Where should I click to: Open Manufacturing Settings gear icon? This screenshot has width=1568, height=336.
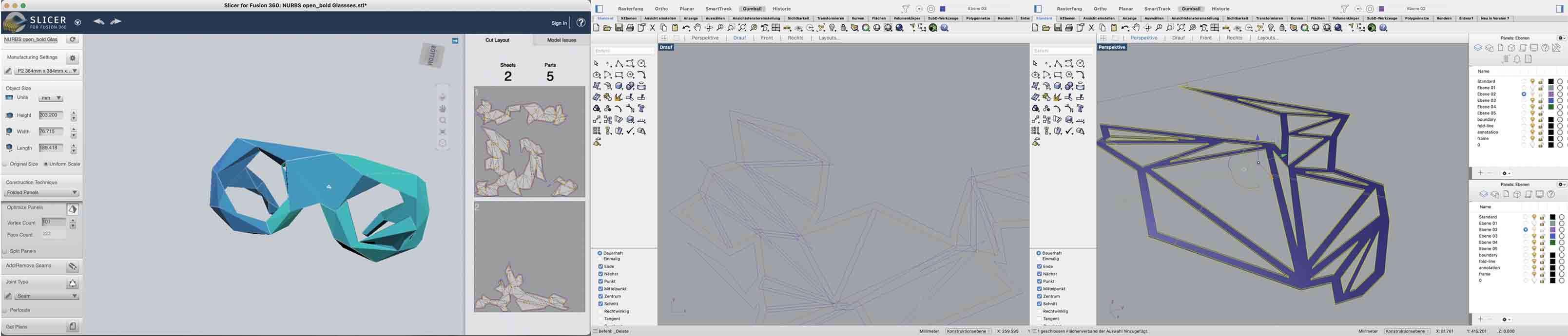coord(73,58)
